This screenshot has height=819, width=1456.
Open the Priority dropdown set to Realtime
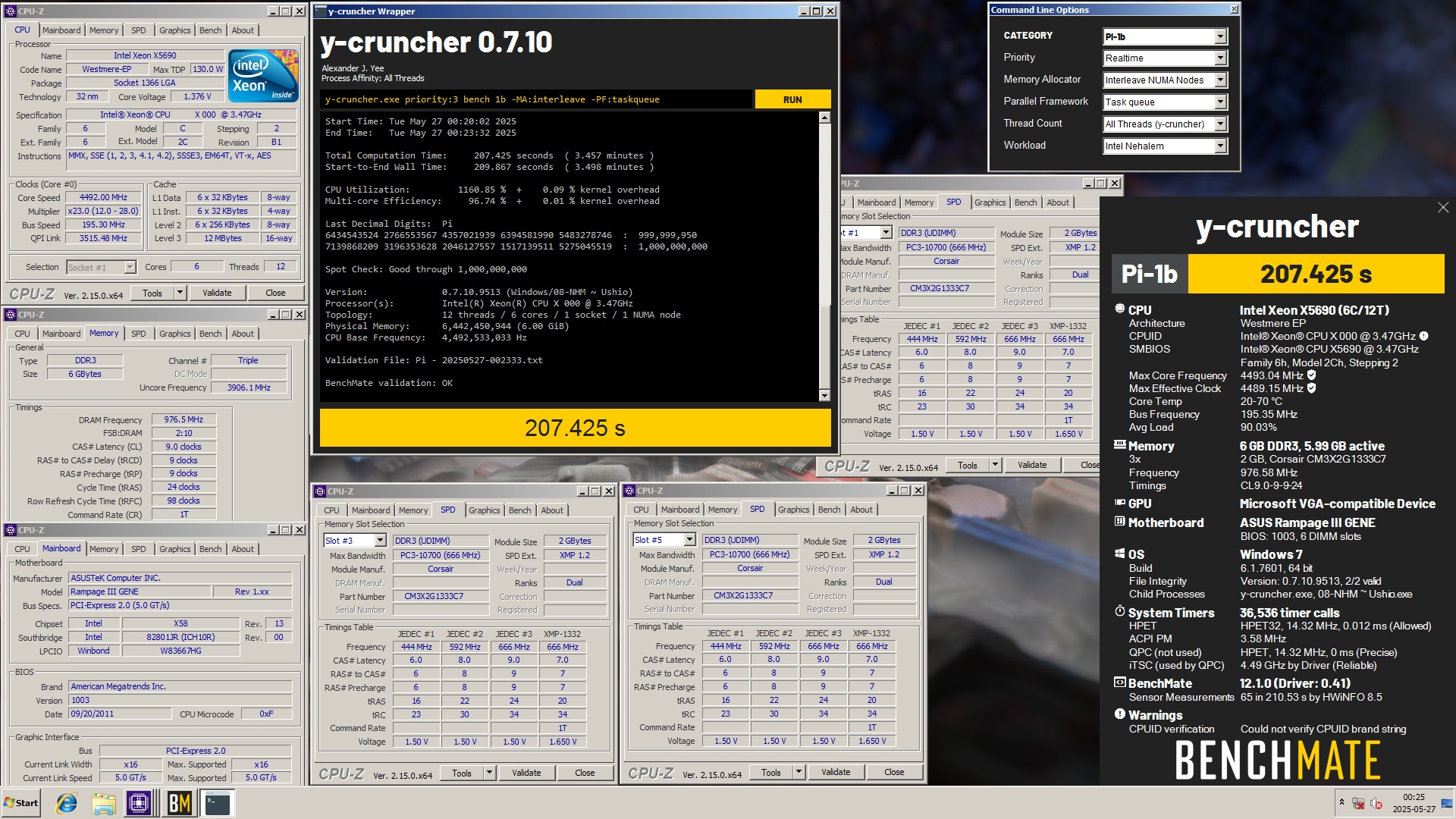pos(1165,58)
